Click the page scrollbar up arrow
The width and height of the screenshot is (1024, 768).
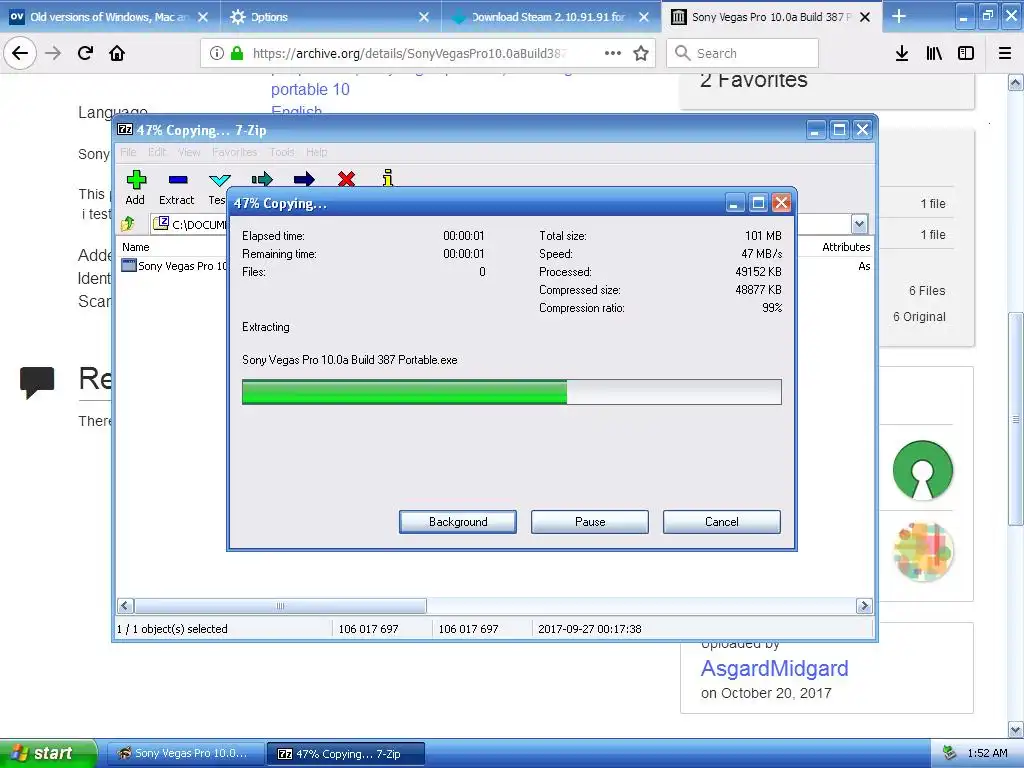[x=1015, y=82]
